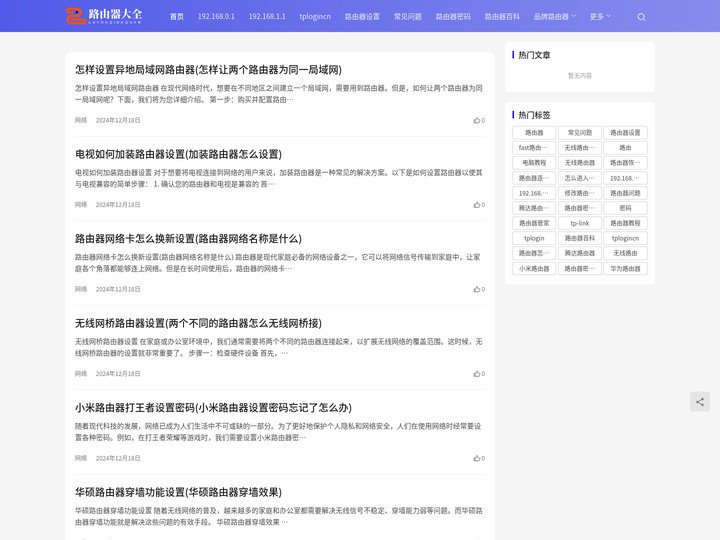Viewport: 720px width, 540px height.
Task: Like the 小米路由器打王者设置密码 article thumbs-up
Action: tap(479, 458)
